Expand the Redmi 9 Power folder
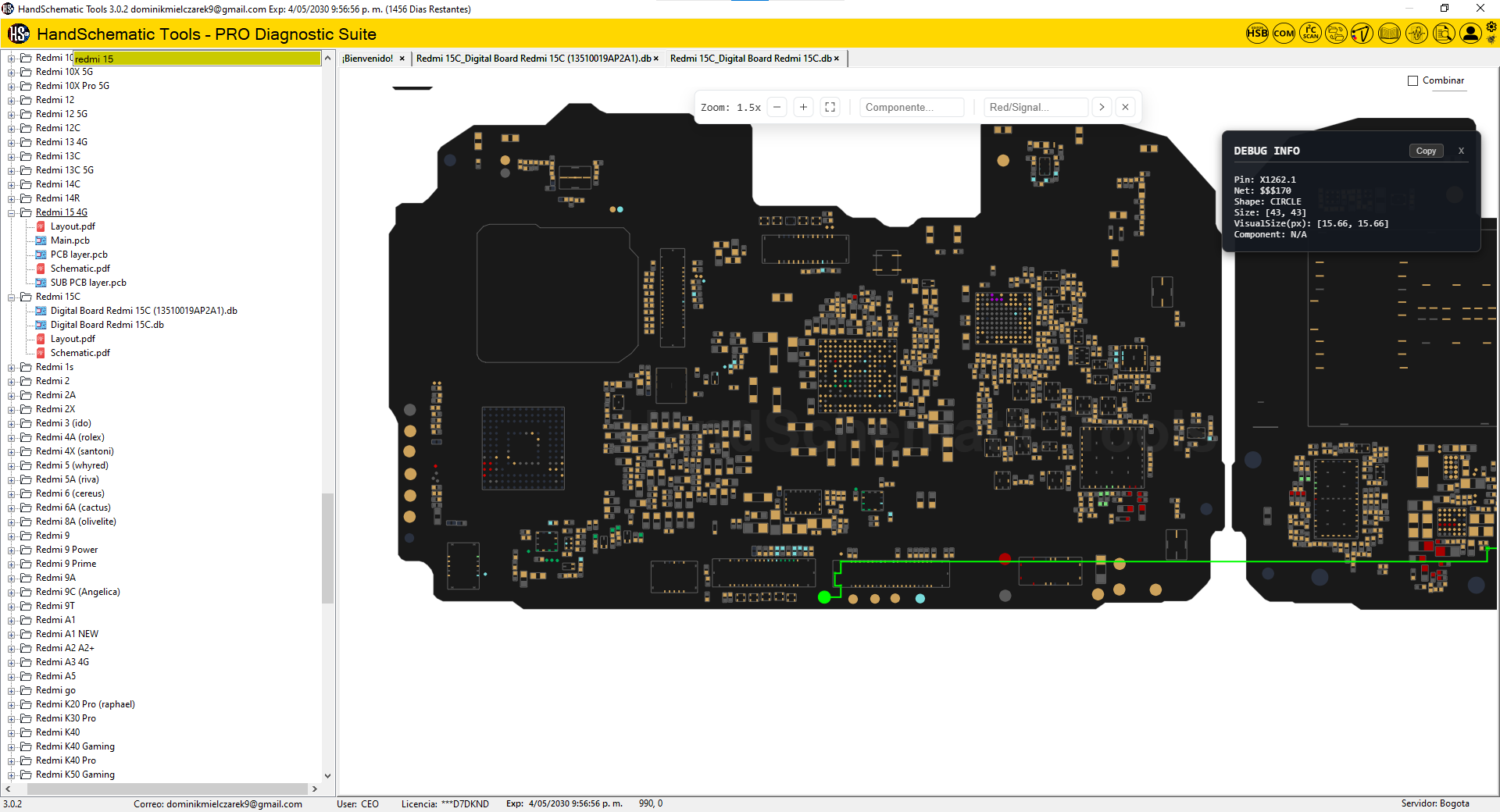Screen dimensions: 1500x812 [x=12, y=550]
